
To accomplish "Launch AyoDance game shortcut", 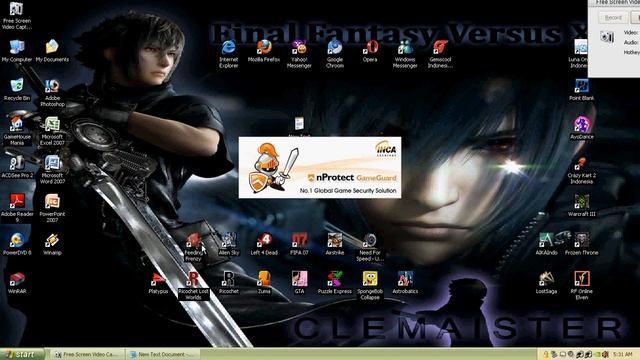I will [x=582, y=128].
